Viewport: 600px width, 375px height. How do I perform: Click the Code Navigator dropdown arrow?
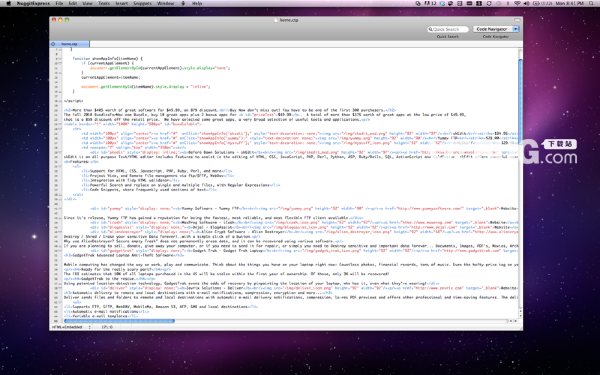(516, 29)
